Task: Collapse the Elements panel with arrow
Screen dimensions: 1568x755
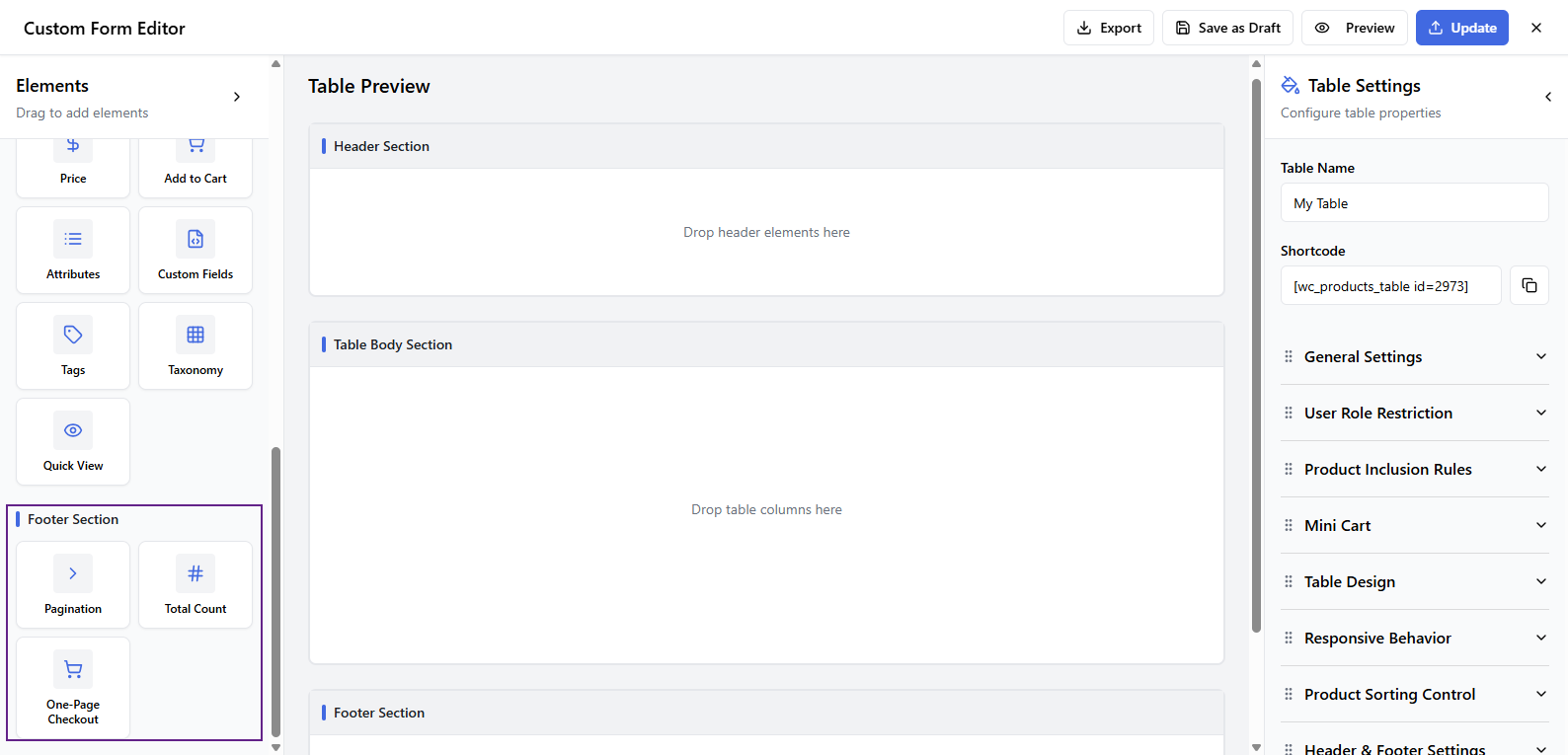Action: coord(237,97)
